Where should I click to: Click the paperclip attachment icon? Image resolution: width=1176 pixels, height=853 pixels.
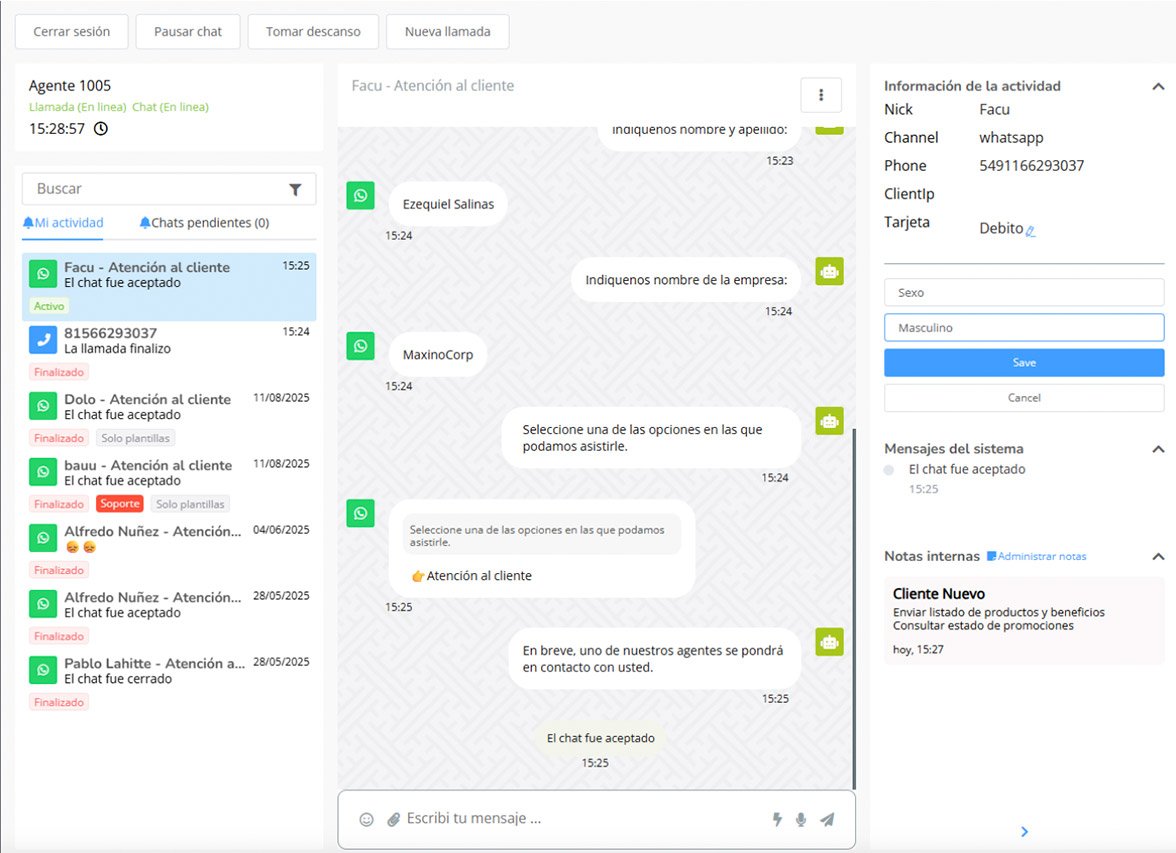pyautogui.click(x=393, y=819)
